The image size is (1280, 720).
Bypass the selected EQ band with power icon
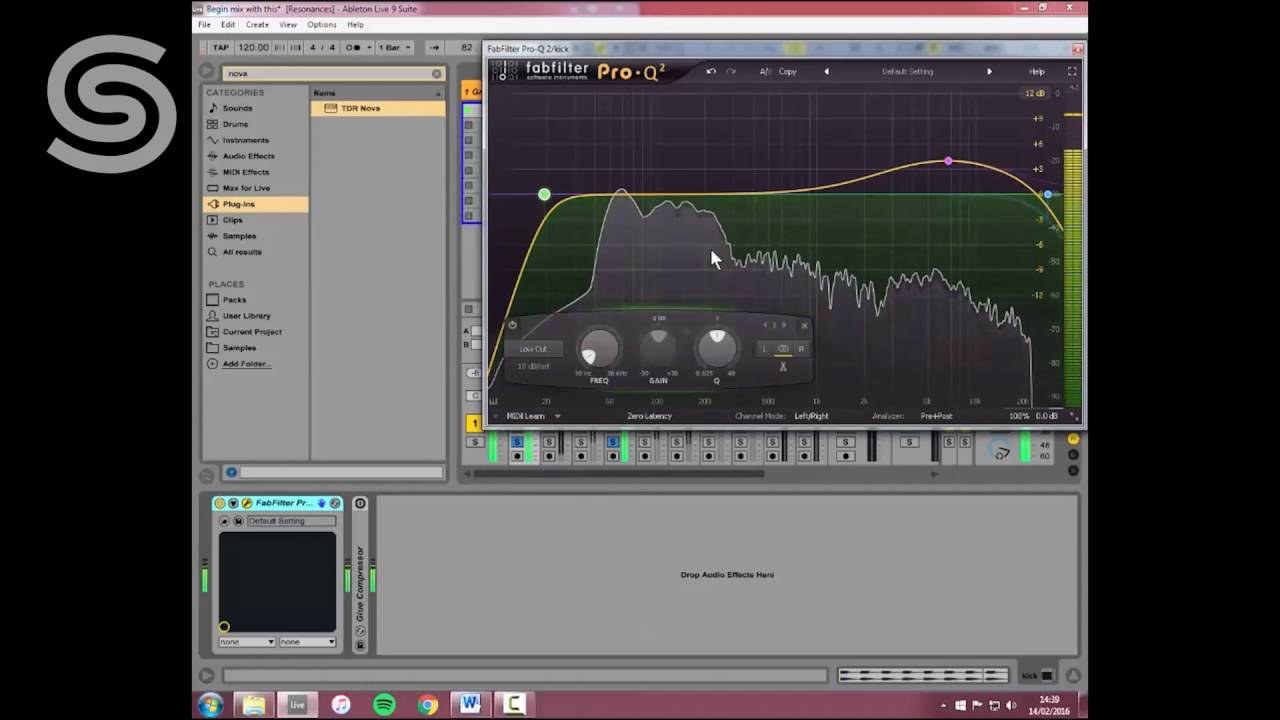click(x=512, y=325)
